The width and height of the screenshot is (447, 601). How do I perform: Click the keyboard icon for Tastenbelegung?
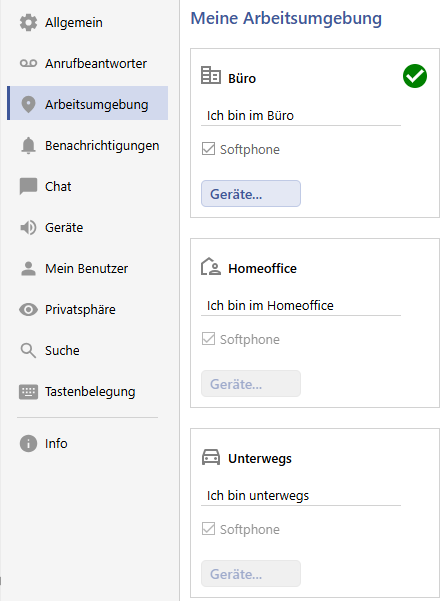[x=28, y=392]
